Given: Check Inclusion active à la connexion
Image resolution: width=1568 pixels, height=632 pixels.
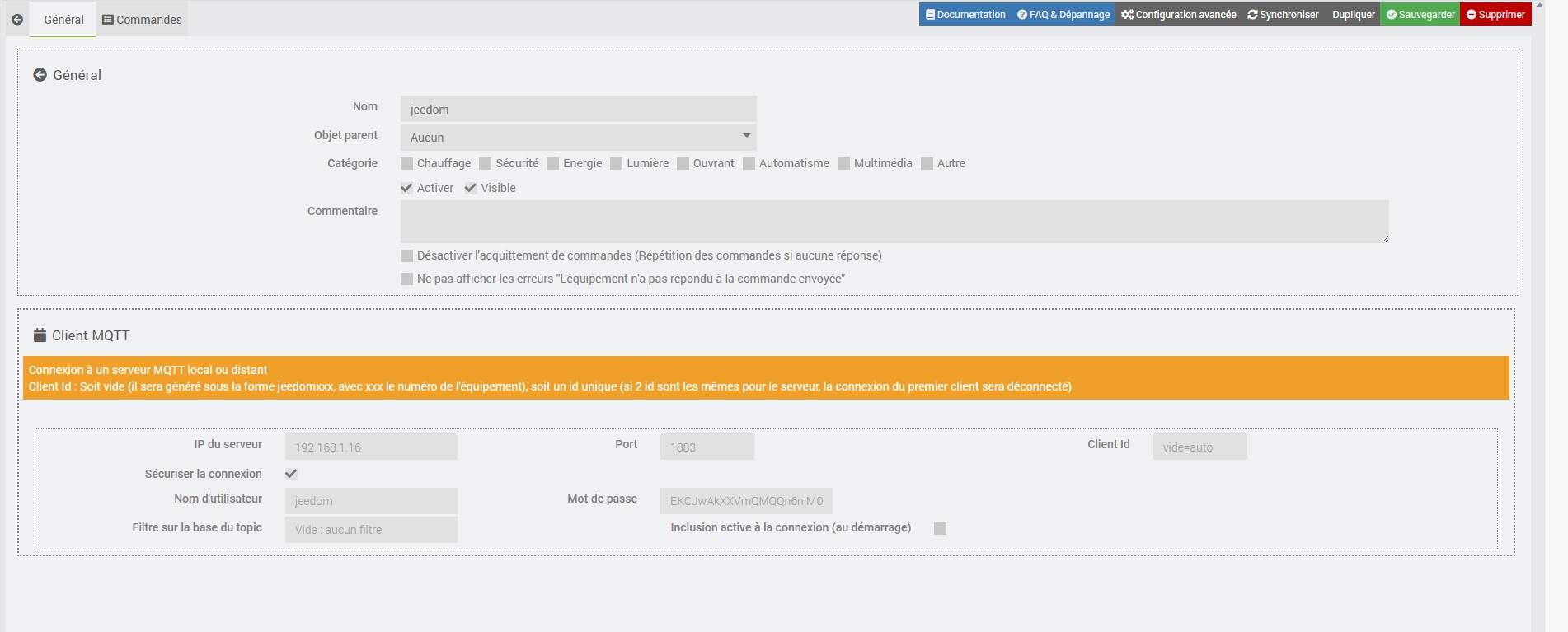Looking at the screenshot, I should tap(940, 528).
